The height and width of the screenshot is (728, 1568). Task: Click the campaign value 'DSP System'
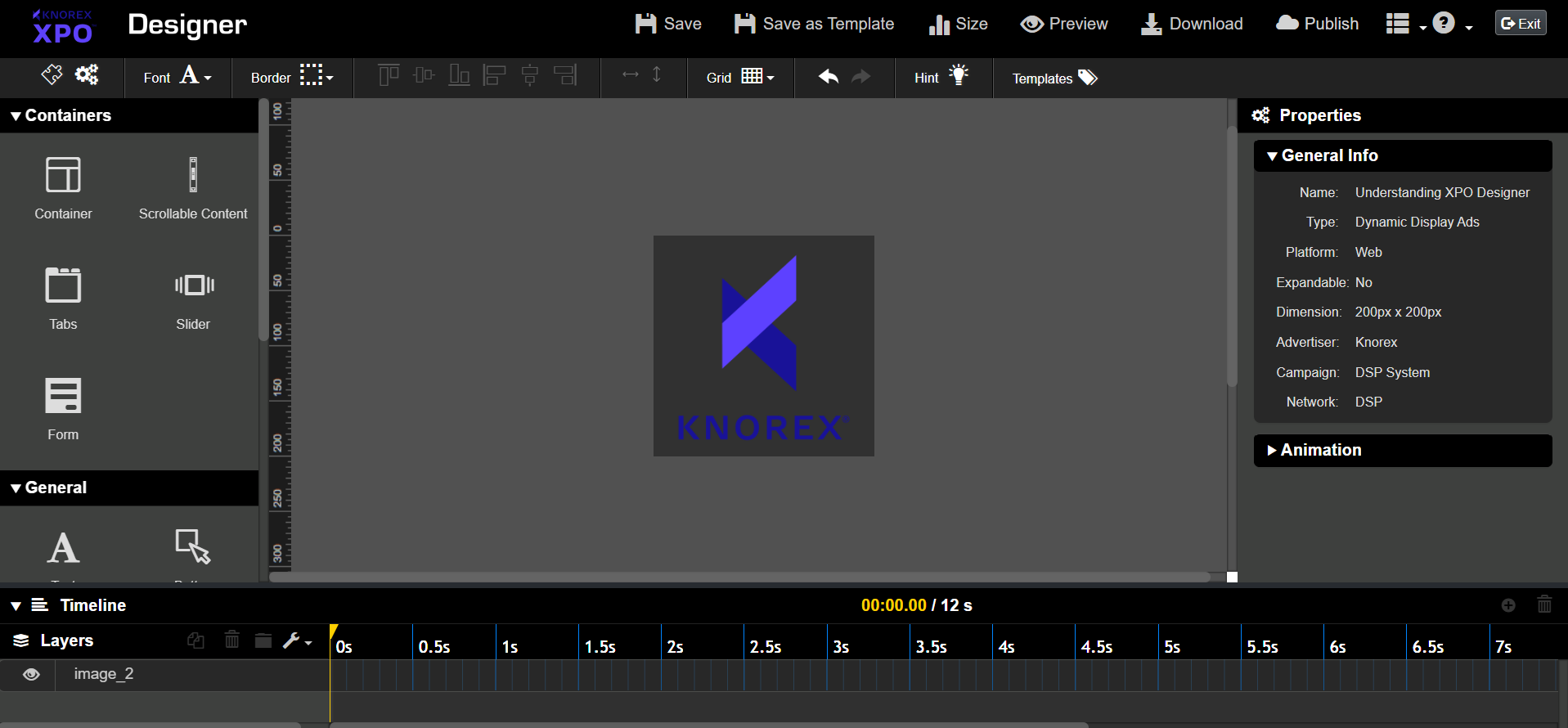coord(1392,372)
